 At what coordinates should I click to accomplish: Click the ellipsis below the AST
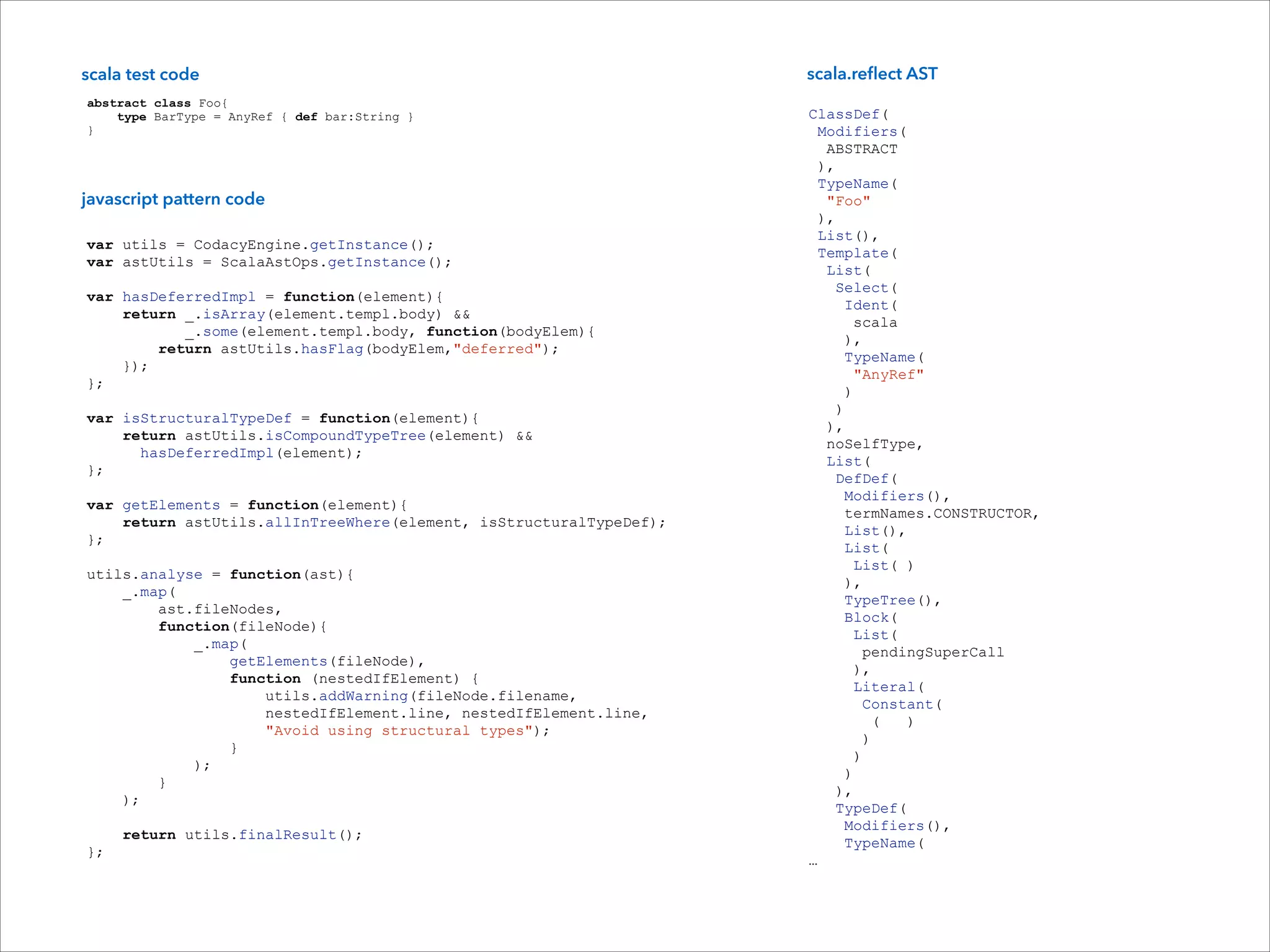point(813,863)
